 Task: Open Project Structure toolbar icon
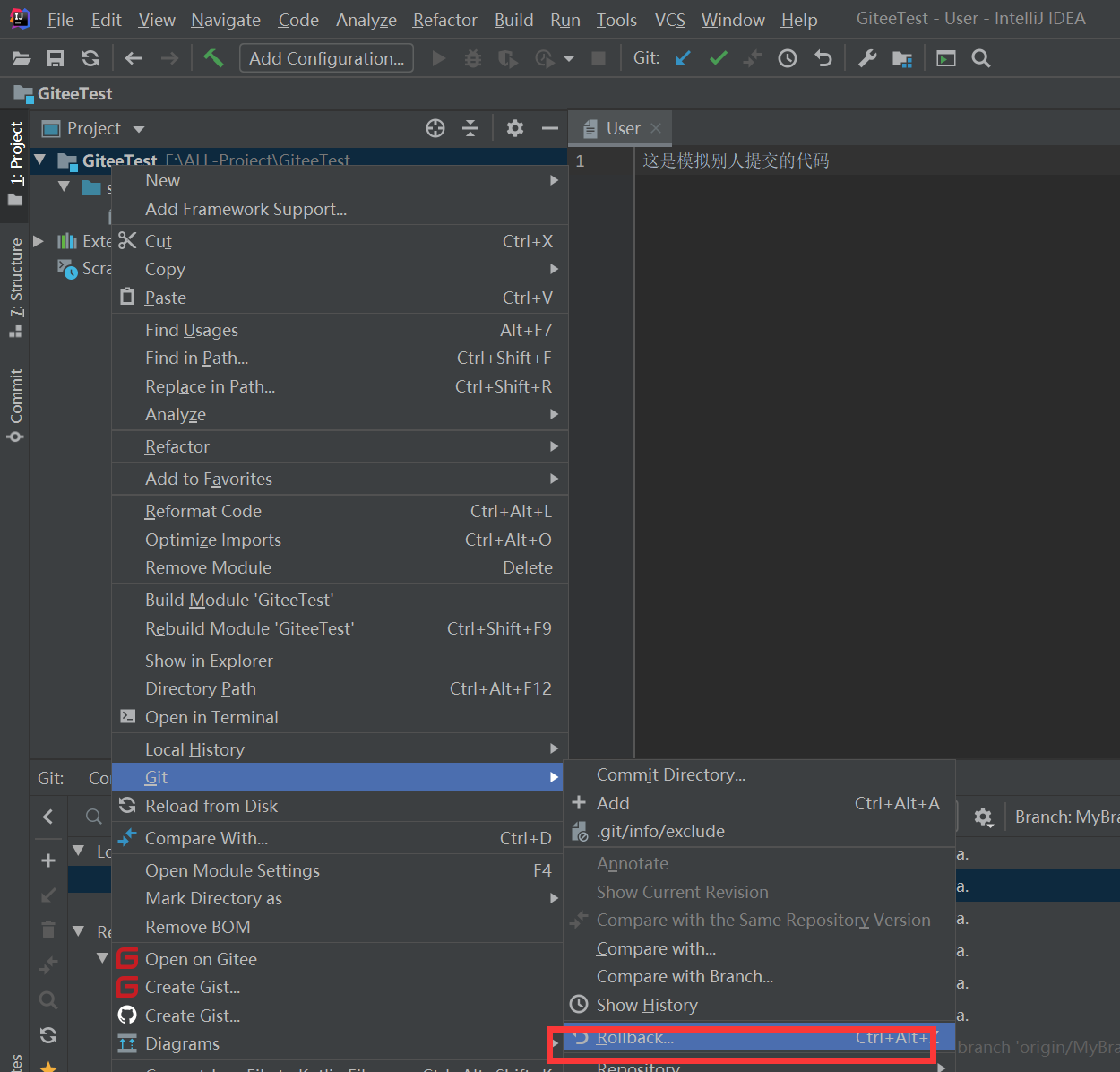pyautogui.click(x=902, y=59)
